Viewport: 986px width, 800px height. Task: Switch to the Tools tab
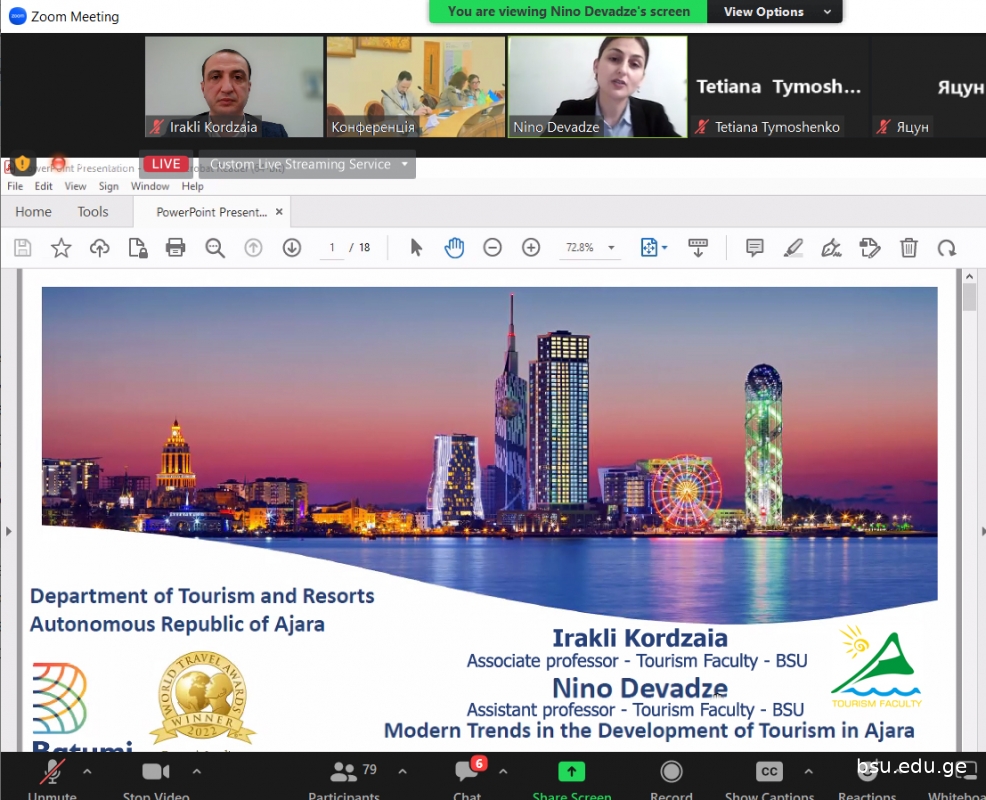coord(93,212)
